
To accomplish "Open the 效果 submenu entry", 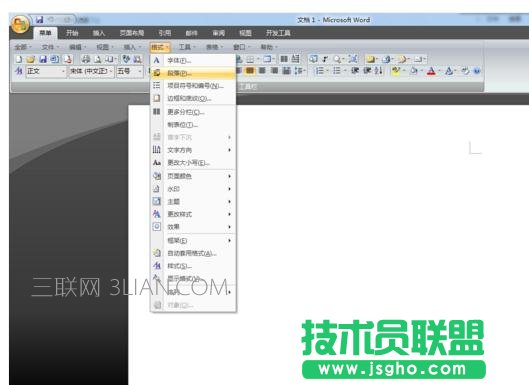I will coord(193,227).
